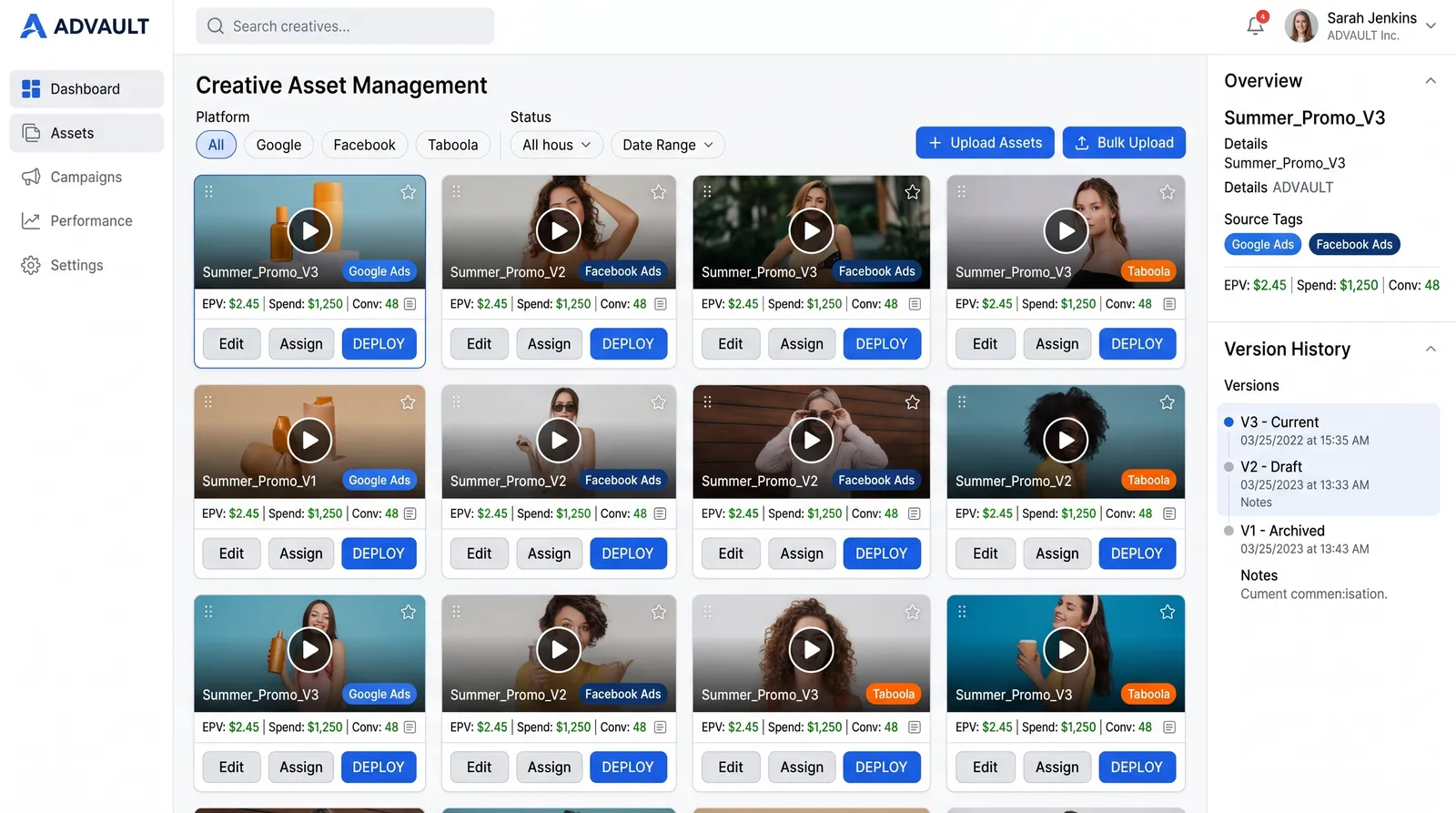Screen dimensions: 1456x813
Task: Edit the Summer_Promo_V3 Facebook Ads asset
Action: (x=731, y=344)
